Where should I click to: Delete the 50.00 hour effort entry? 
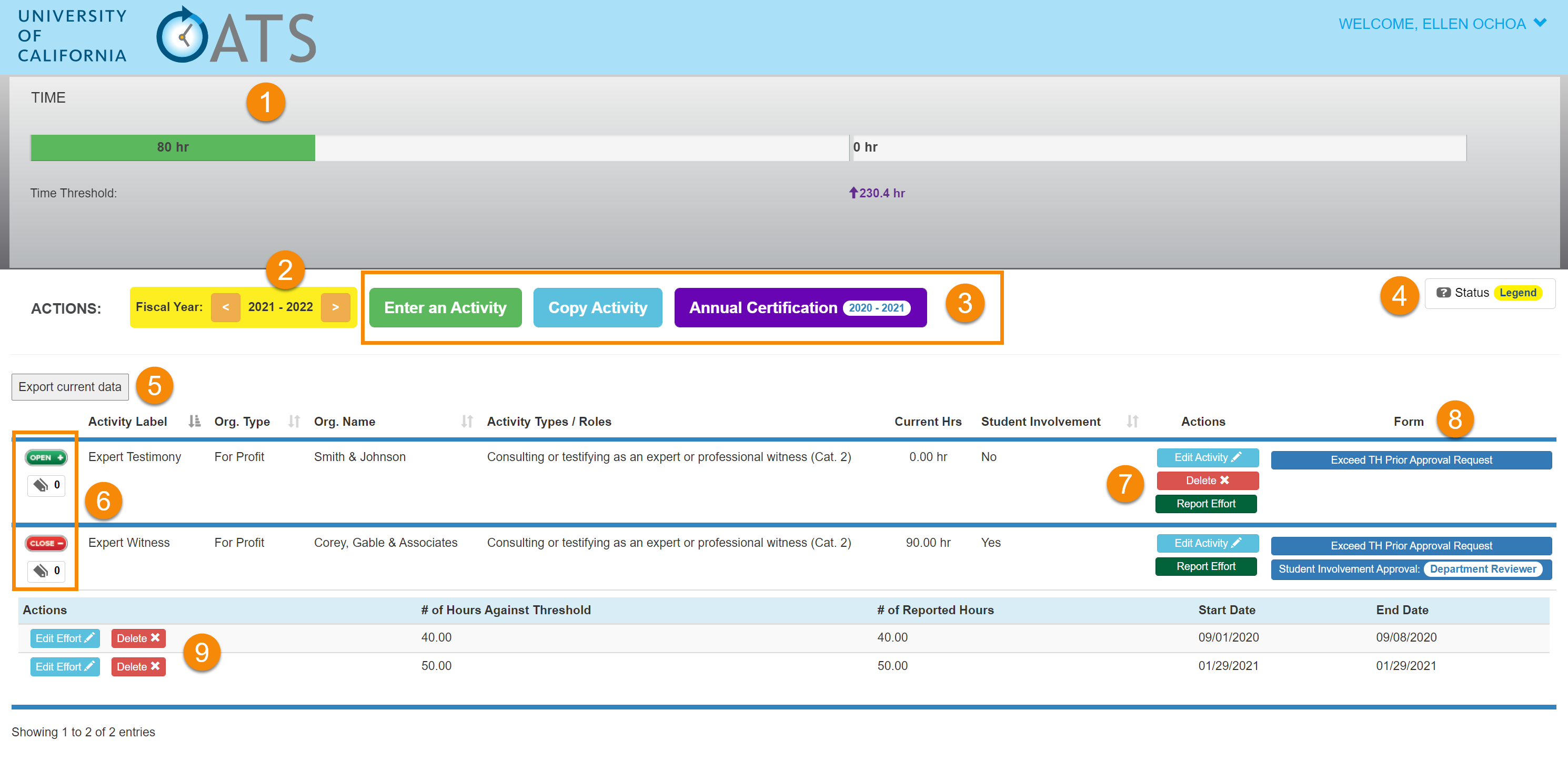click(x=138, y=667)
